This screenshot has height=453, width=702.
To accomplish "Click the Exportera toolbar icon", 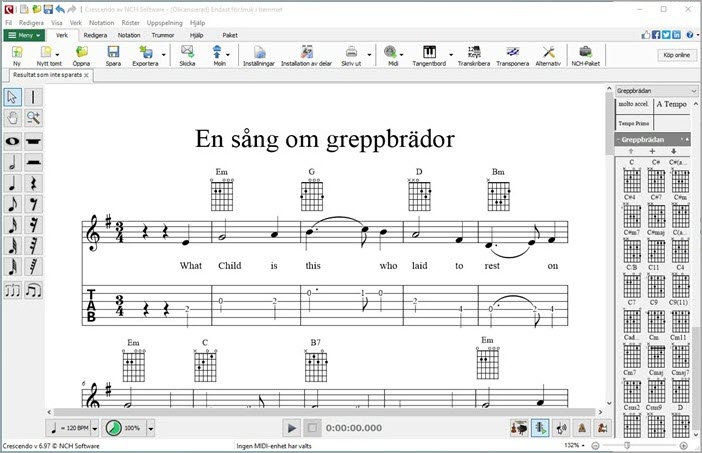I will [146, 52].
